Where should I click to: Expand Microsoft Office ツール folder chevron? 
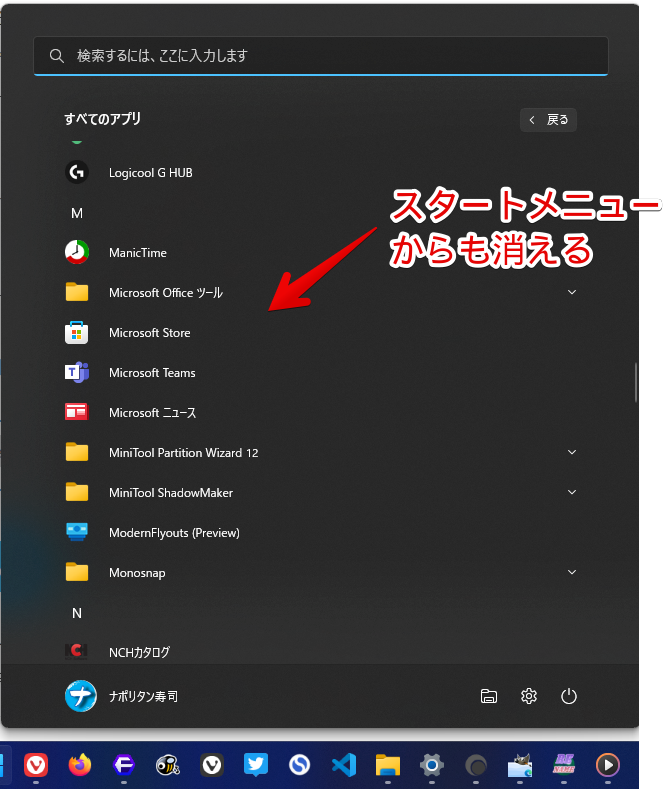pos(572,292)
